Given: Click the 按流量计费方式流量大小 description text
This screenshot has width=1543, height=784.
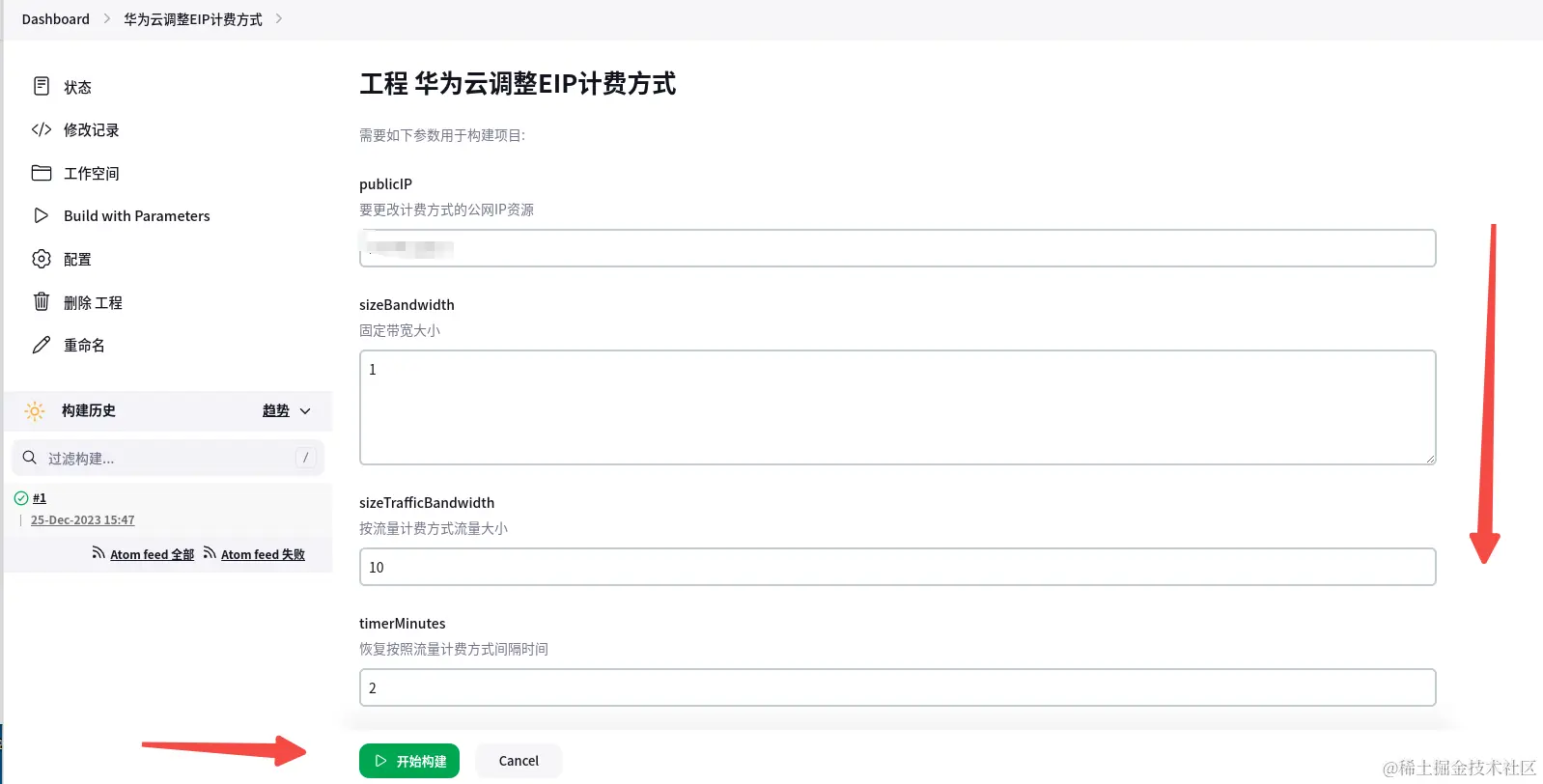Looking at the screenshot, I should 434,528.
